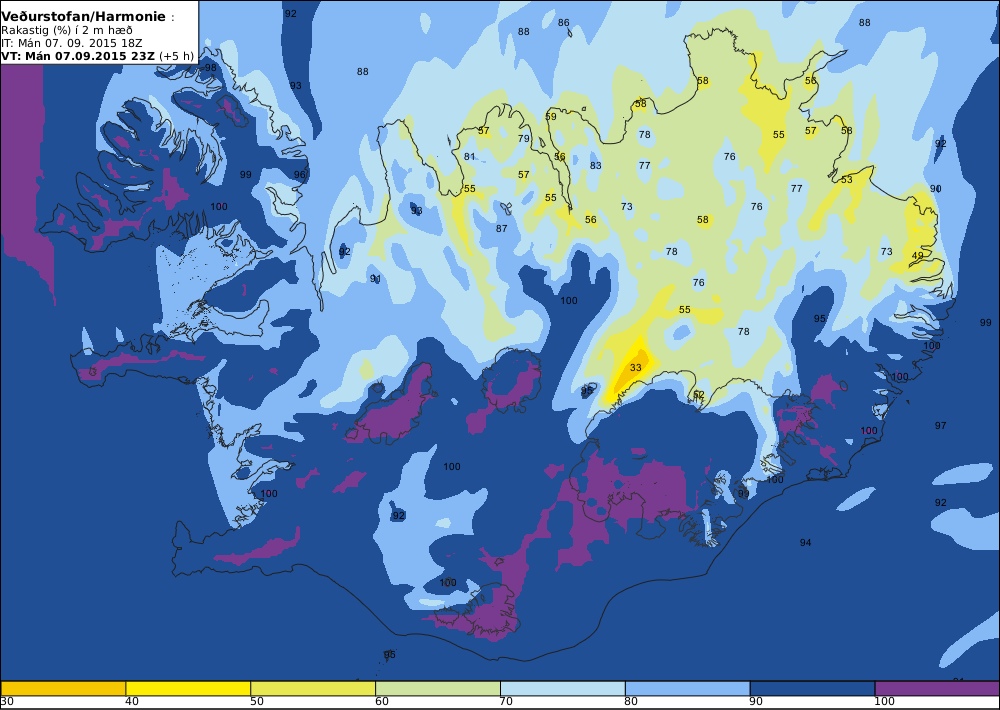Pick the pale yellow 50–60 legend band
Image resolution: width=1000 pixels, height=710 pixels.
313,688
